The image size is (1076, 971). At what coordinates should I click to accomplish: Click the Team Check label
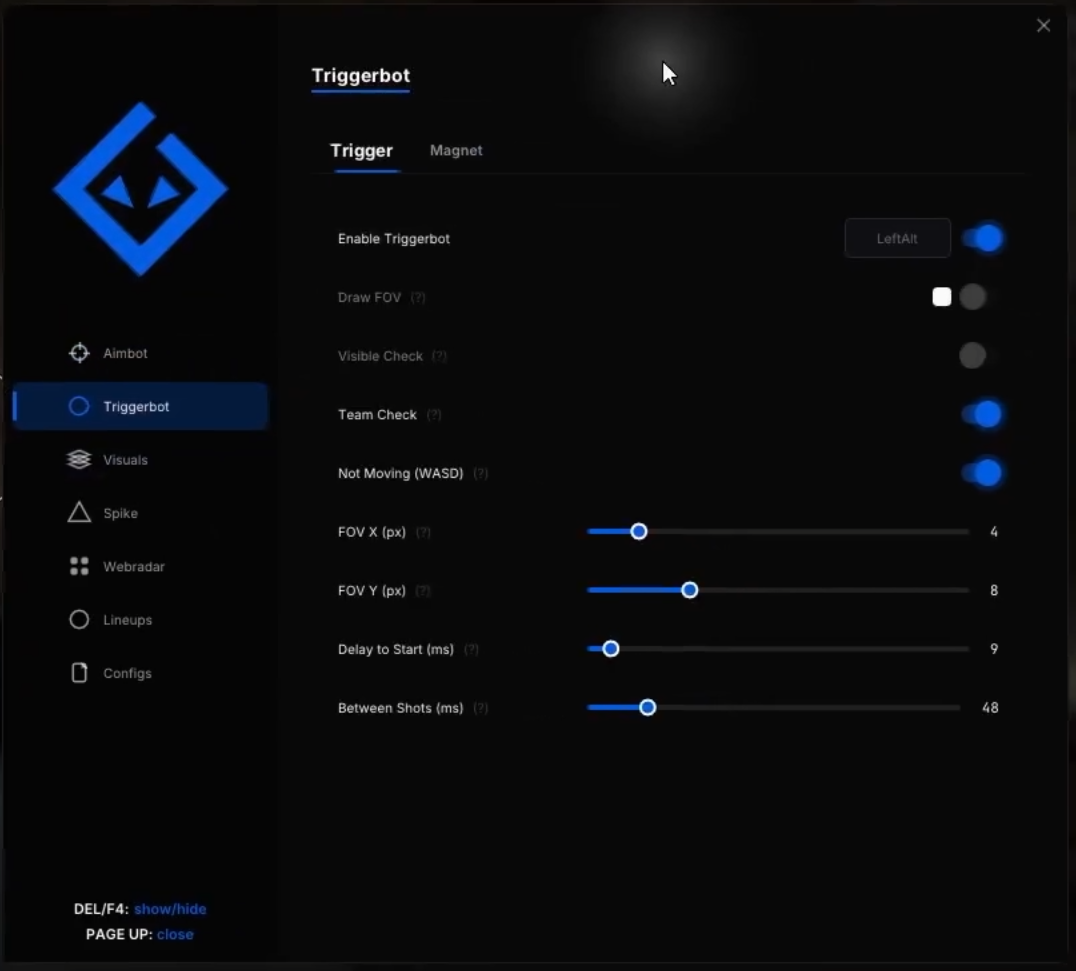377,414
